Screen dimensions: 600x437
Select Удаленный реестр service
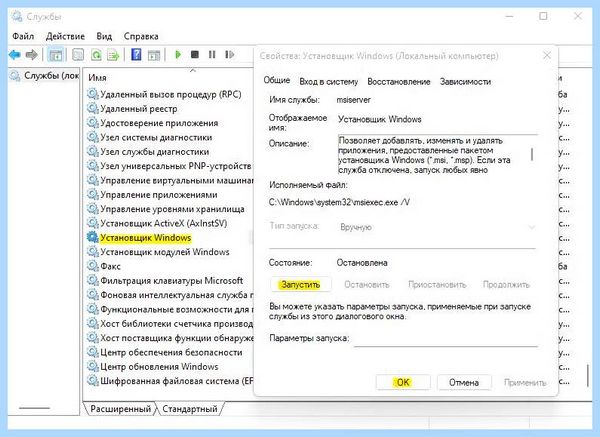click(x=139, y=109)
